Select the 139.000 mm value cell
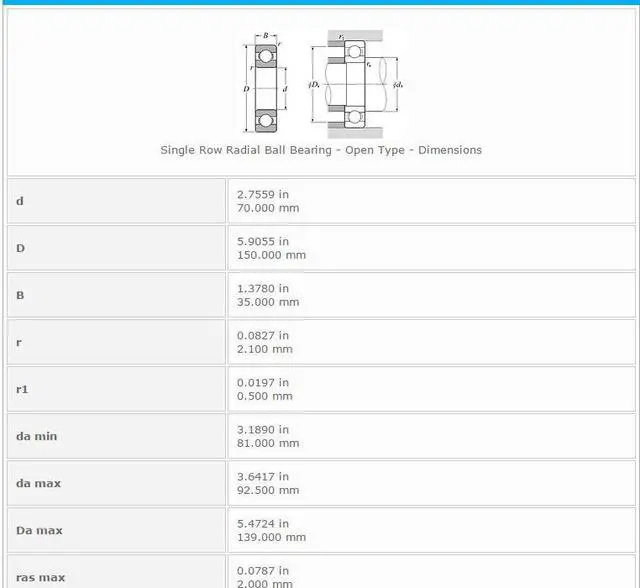The width and height of the screenshot is (640, 588). click(x=431, y=530)
